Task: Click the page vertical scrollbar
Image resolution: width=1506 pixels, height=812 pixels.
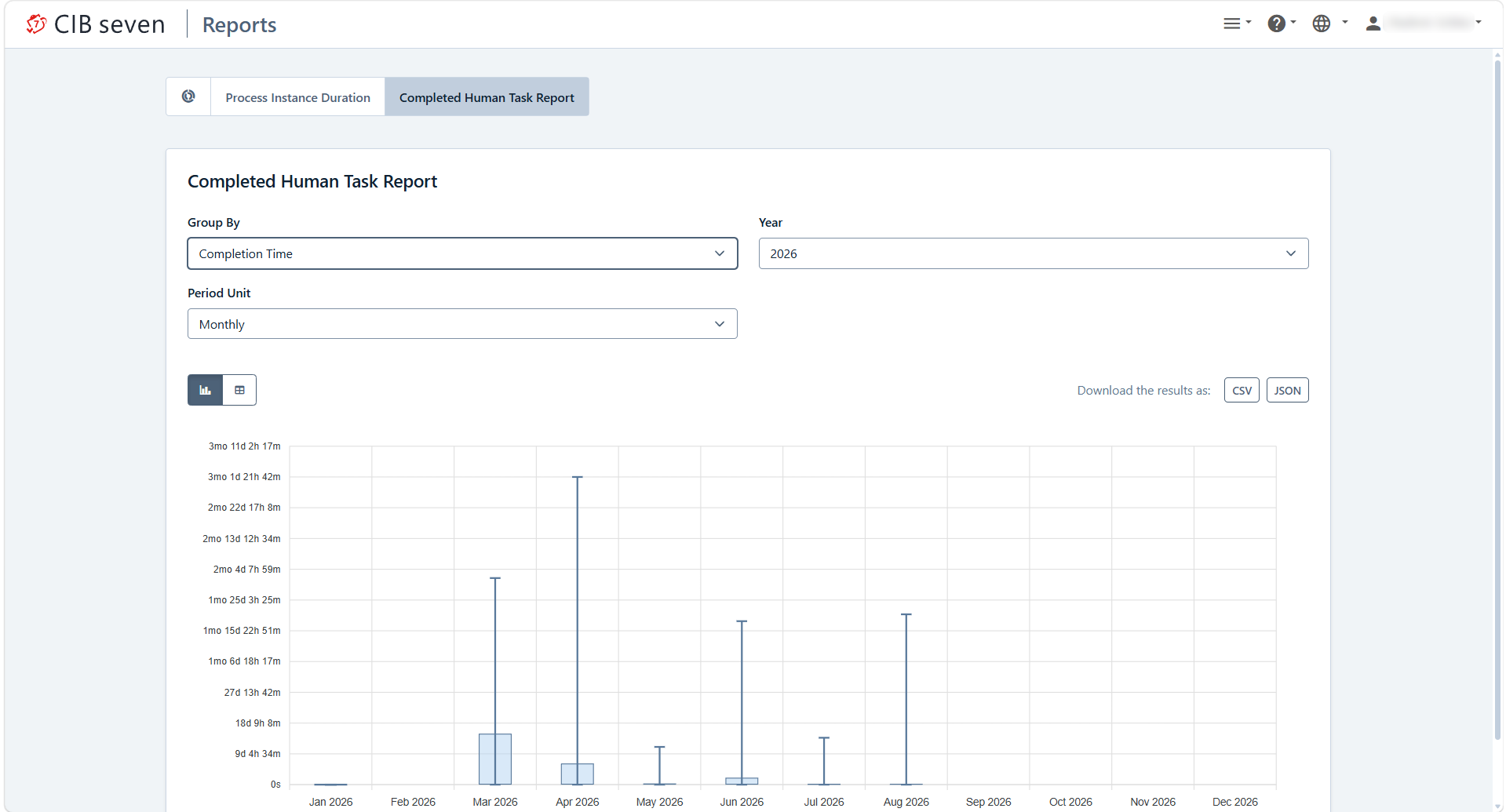Action: pyautogui.click(x=1497, y=400)
